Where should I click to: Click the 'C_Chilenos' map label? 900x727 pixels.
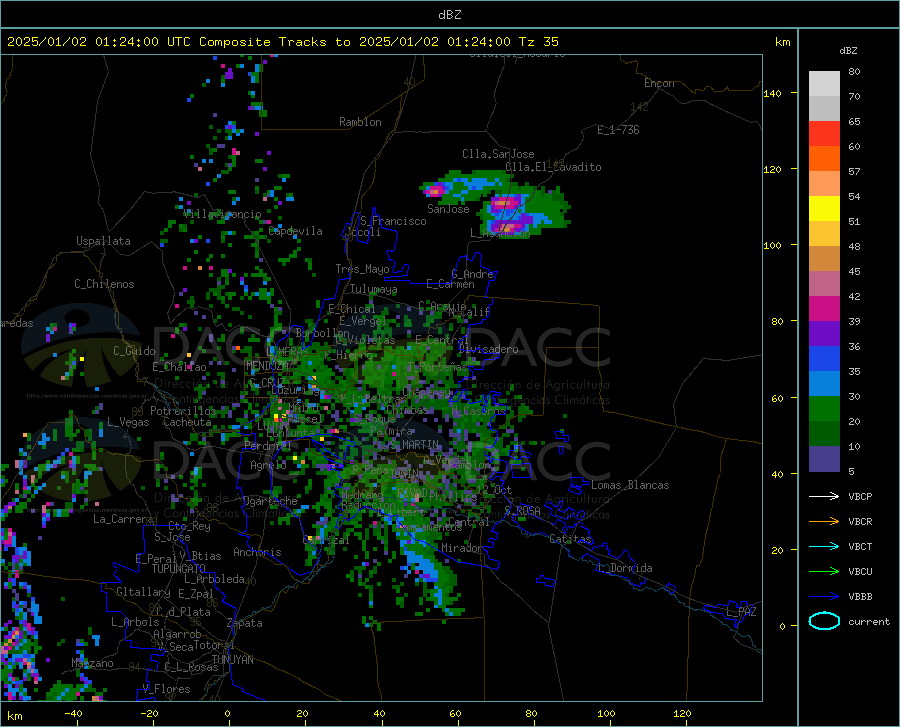pos(104,284)
